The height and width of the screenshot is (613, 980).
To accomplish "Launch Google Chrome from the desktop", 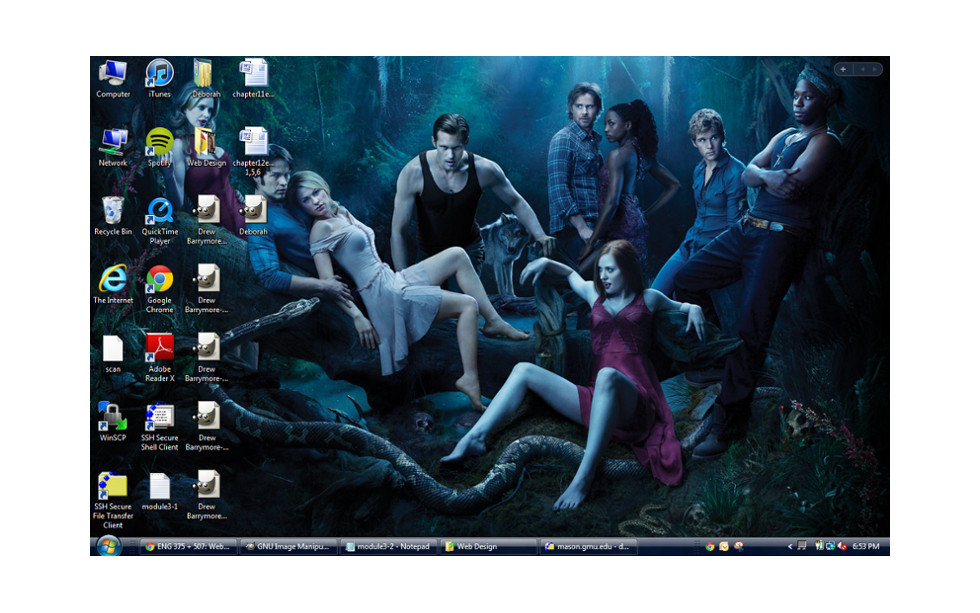I will pos(159,289).
